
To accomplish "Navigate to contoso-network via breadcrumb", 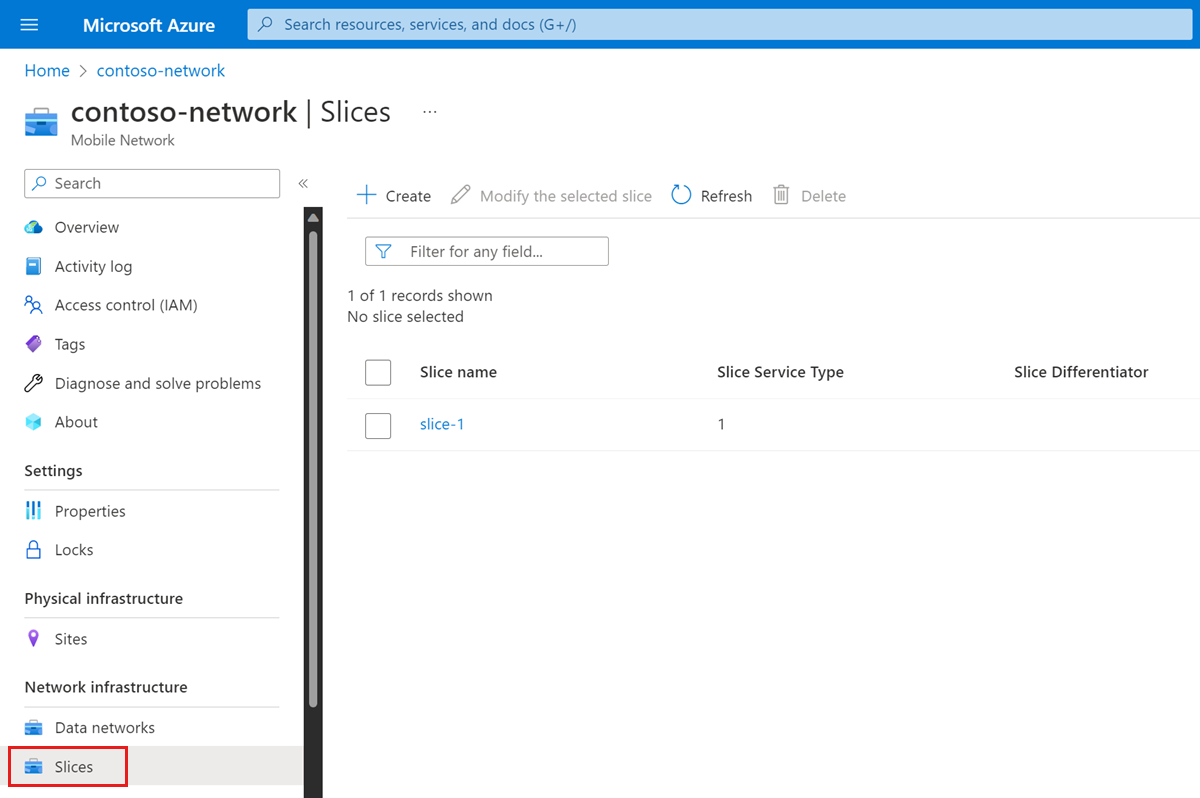I will (x=160, y=70).
